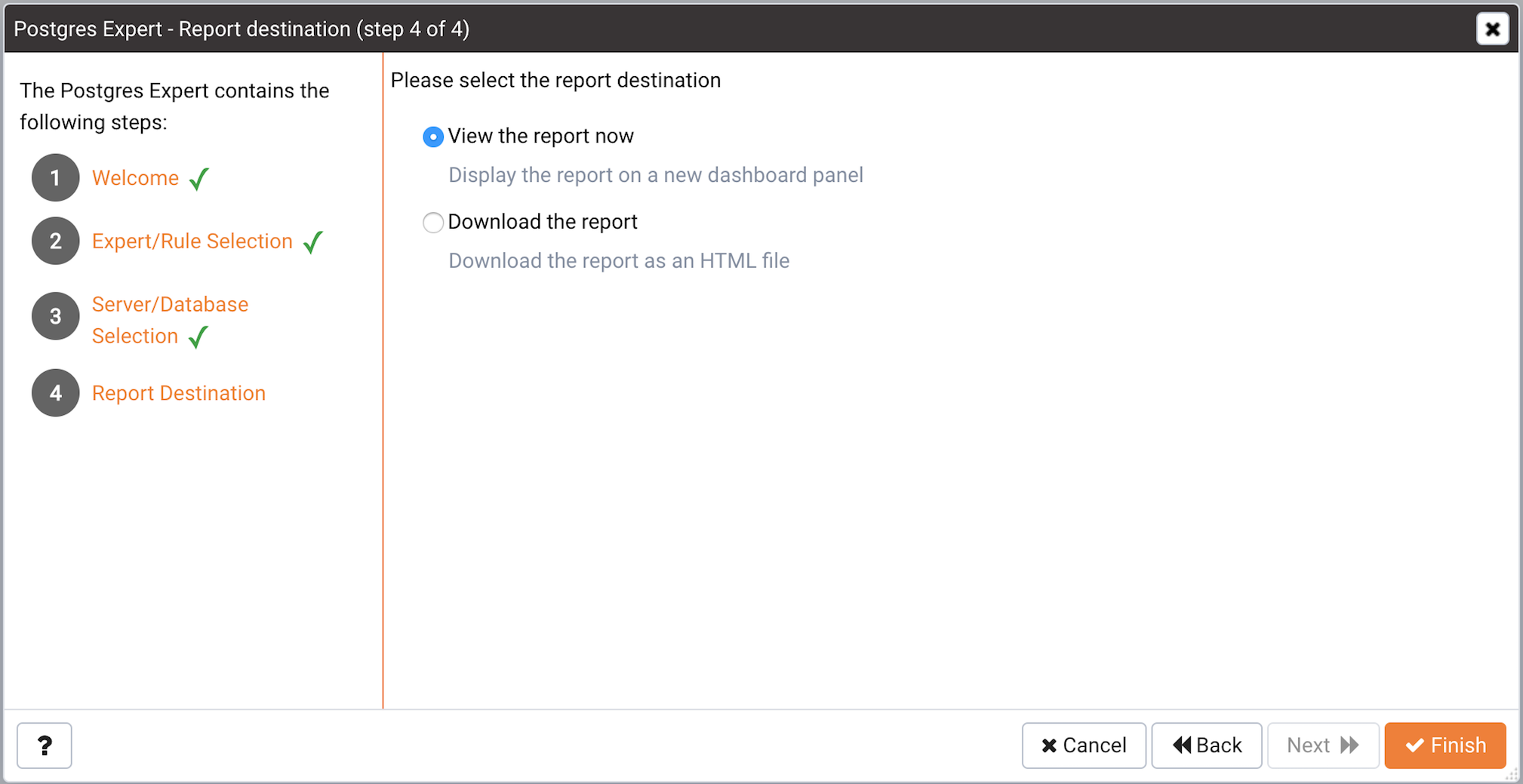
Task: Click the 'Please select the report destination' heading
Action: pyautogui.click(x=555, y=80)
